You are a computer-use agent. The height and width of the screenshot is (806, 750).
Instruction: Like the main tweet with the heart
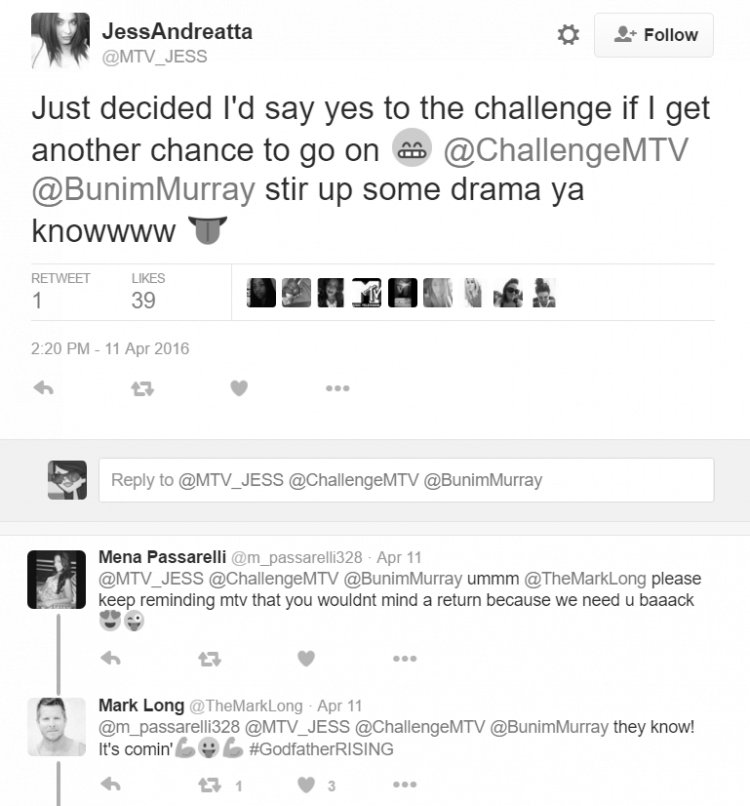239,388
